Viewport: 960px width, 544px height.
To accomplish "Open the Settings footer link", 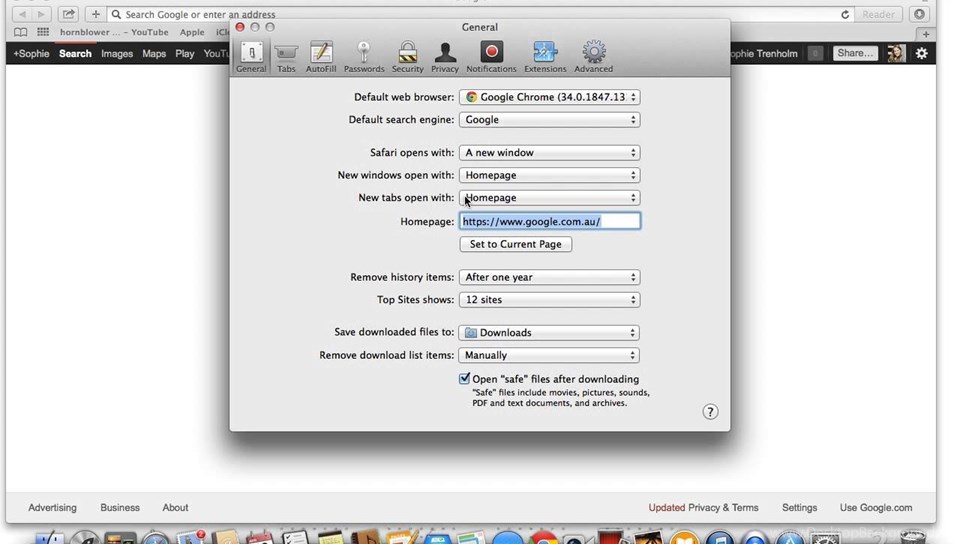I will pos(800,508).
